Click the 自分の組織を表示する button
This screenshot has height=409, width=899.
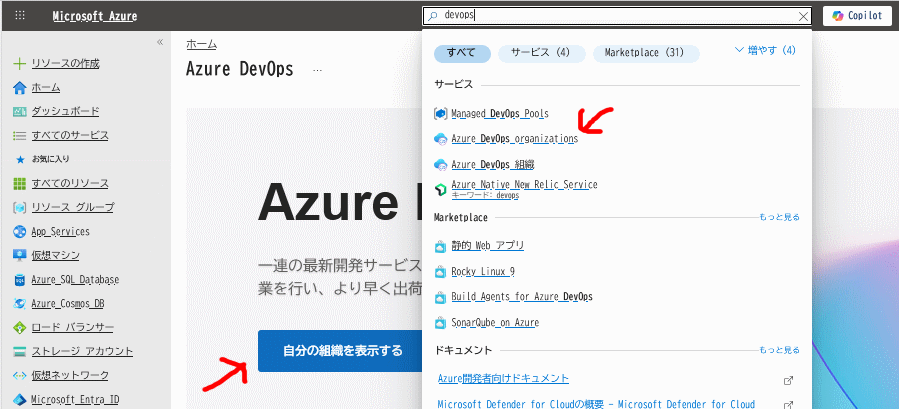coord(343,350)
